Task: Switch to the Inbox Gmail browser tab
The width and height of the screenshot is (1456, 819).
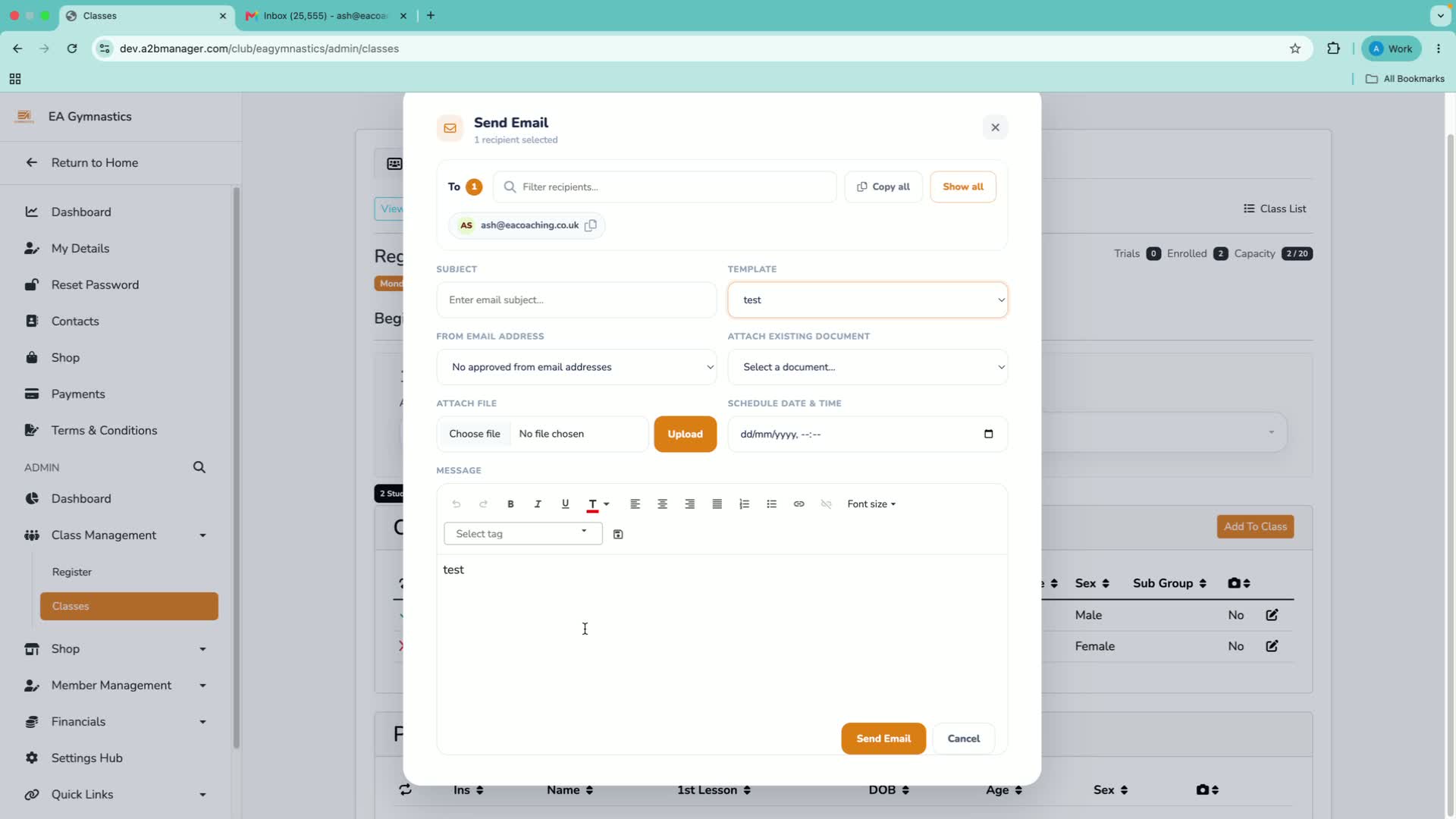Action: click(325, 15)
